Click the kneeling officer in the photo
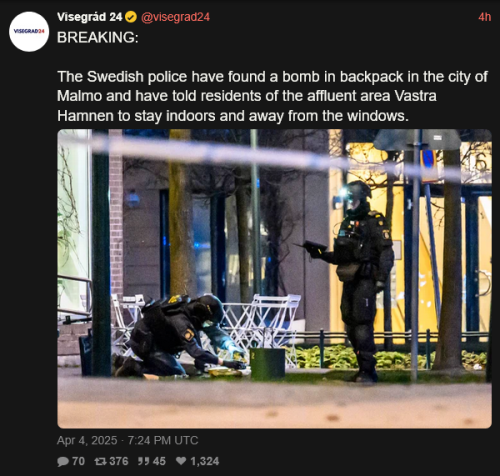This screenshot has height=476, width=500. [x=178, y=335]
